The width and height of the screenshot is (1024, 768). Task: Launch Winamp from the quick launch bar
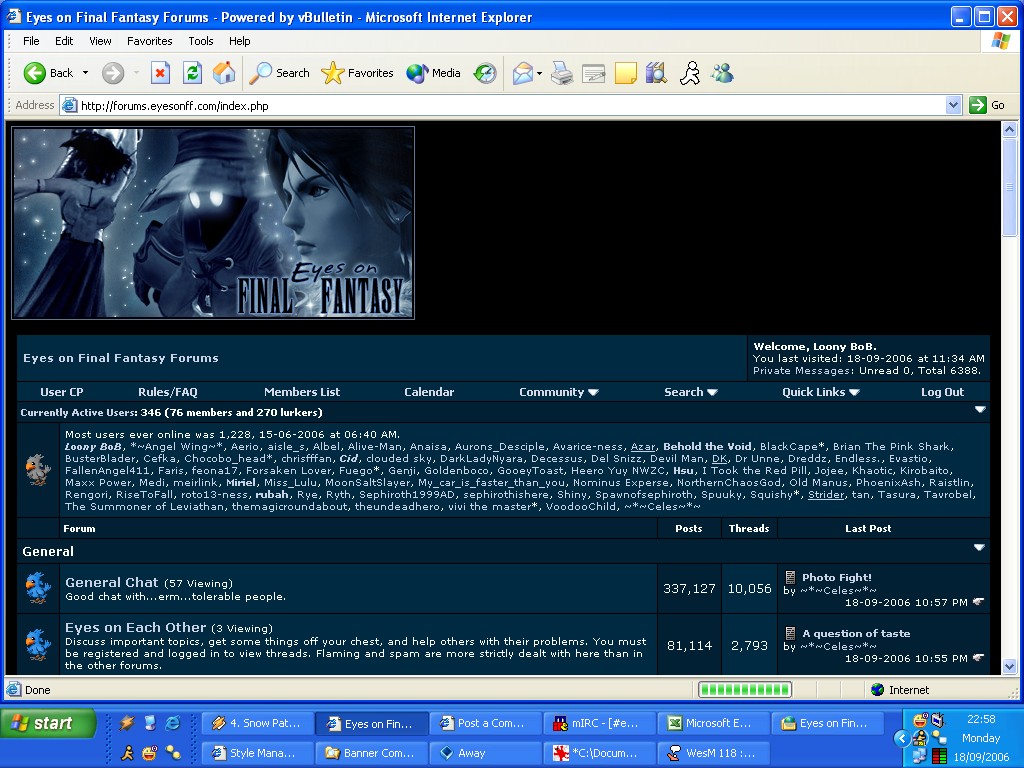pos(127,722)
